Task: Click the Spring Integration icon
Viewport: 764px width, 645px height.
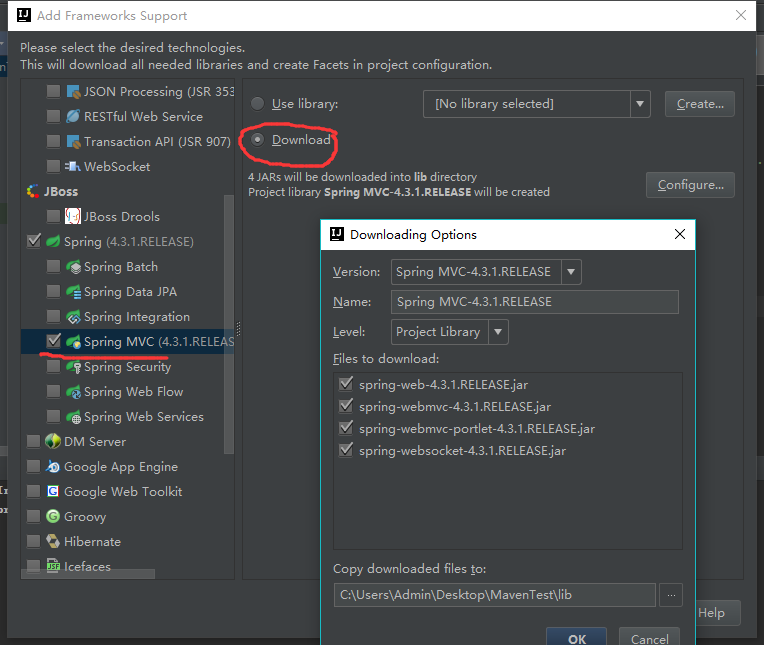Action: (x=73, y=317)
